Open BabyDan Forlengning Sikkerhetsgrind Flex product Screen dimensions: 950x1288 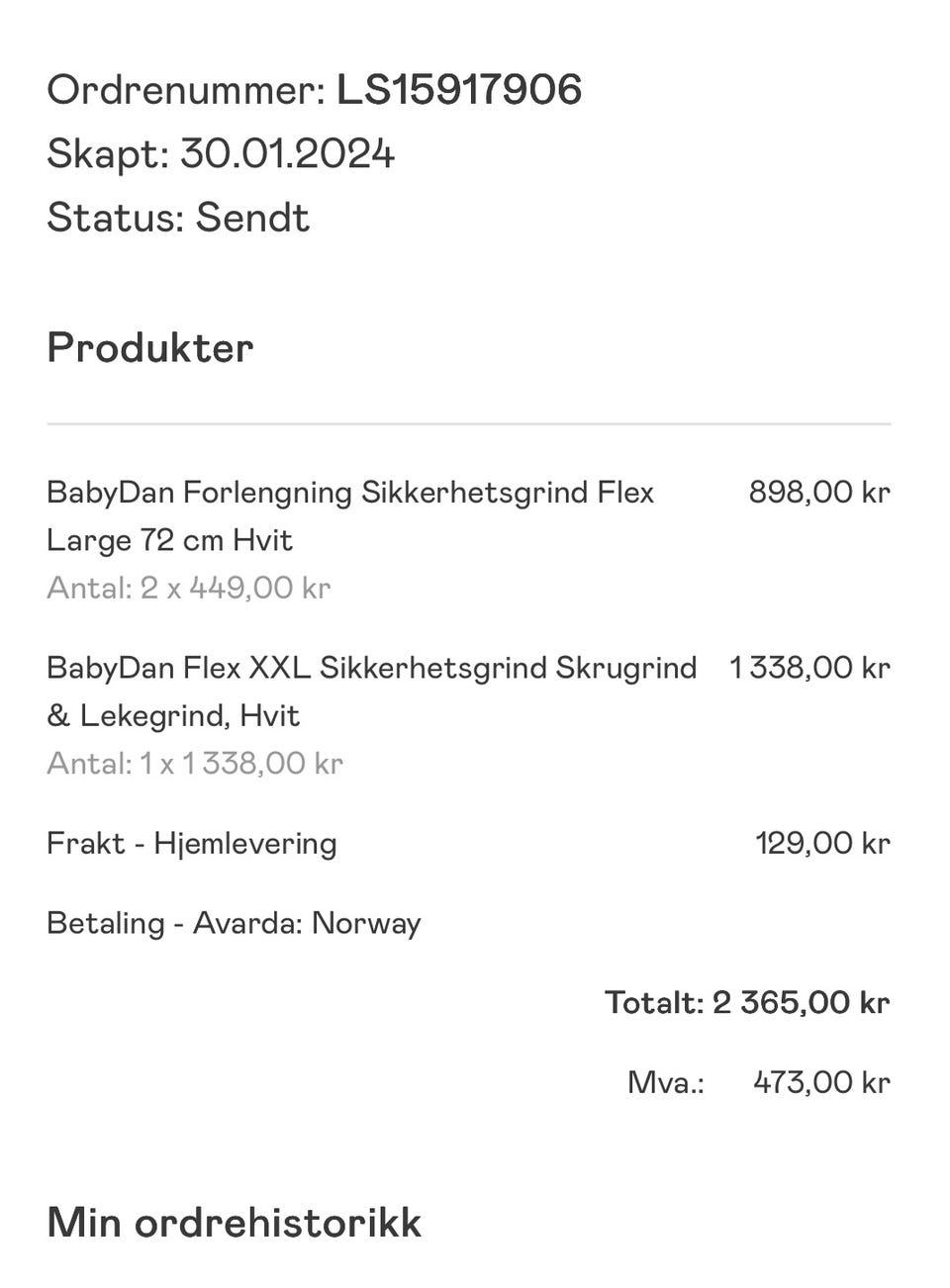pyautogui.click(x=350, y=515)
